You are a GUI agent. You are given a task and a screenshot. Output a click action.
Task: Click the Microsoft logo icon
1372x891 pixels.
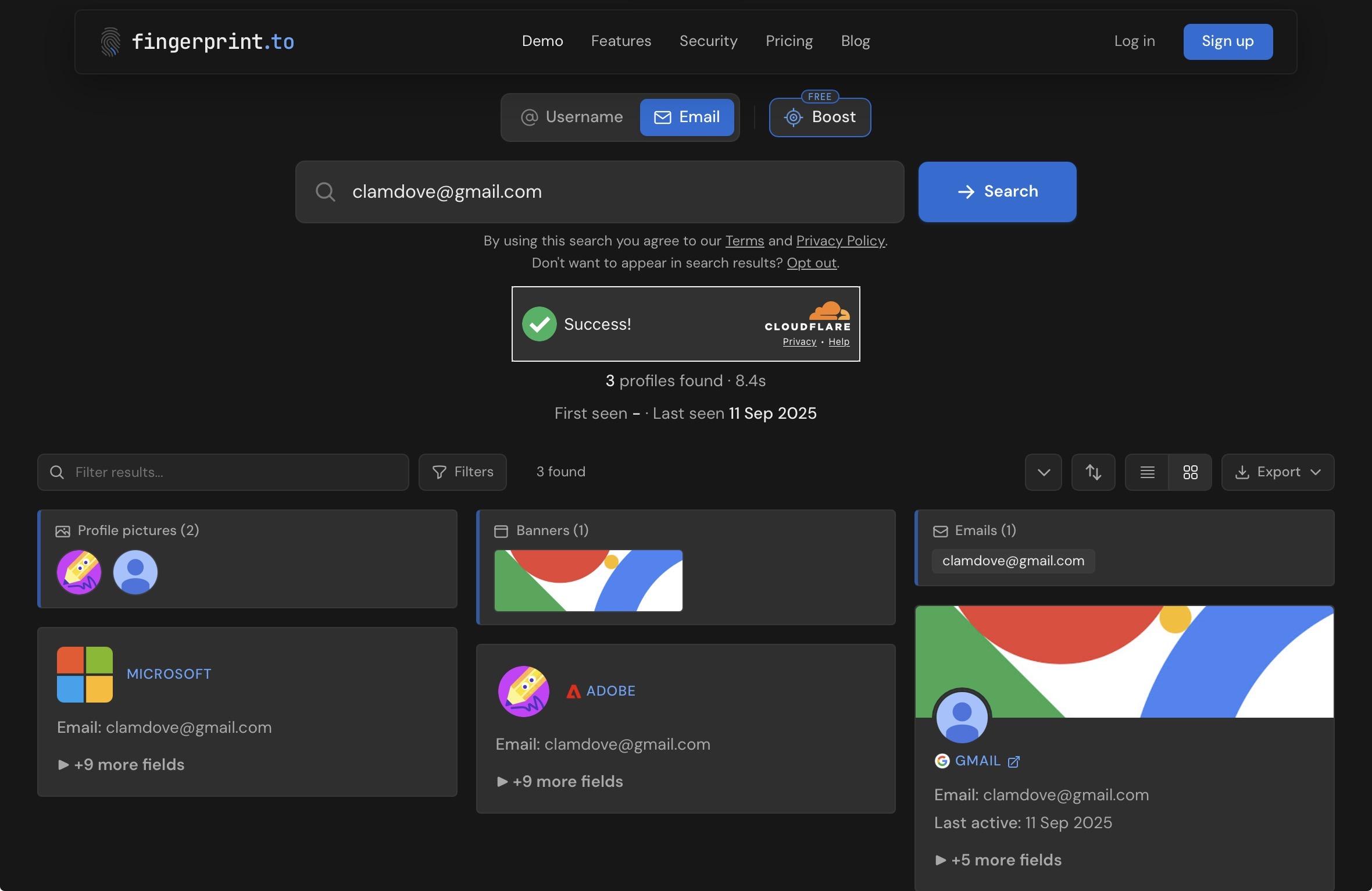click(x=85, y=675)
